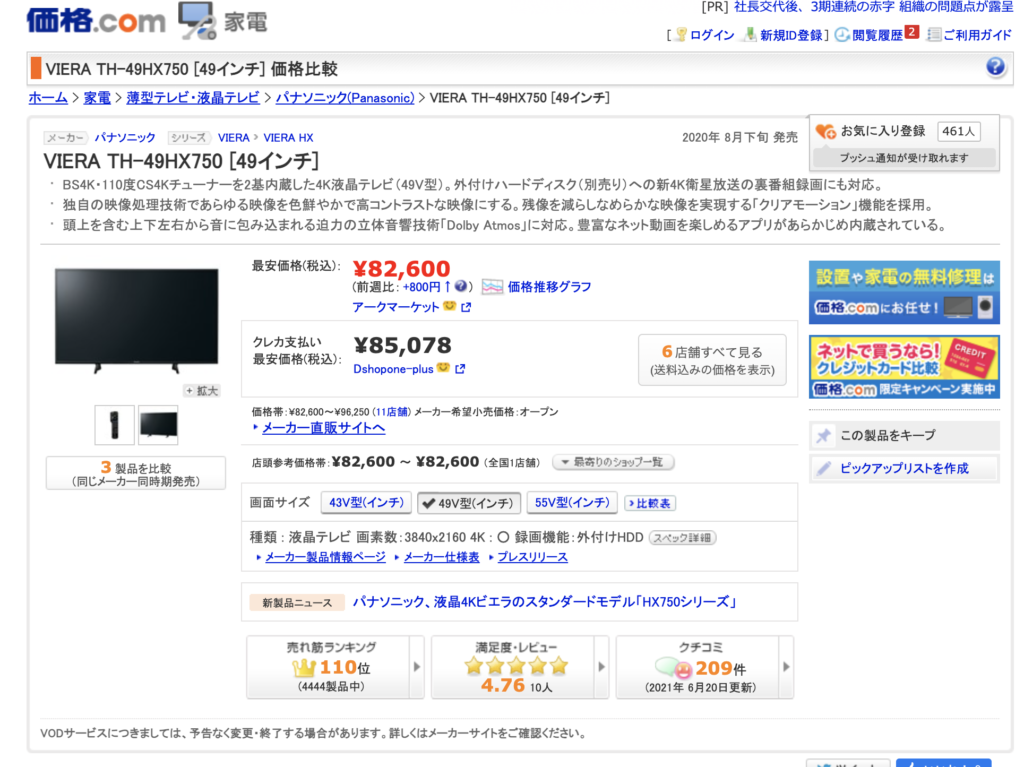The width and height of the screenshot is (1024, 767).
Task: Expand the kuchikomi comments arrow
Action: (x=785, y=667)
